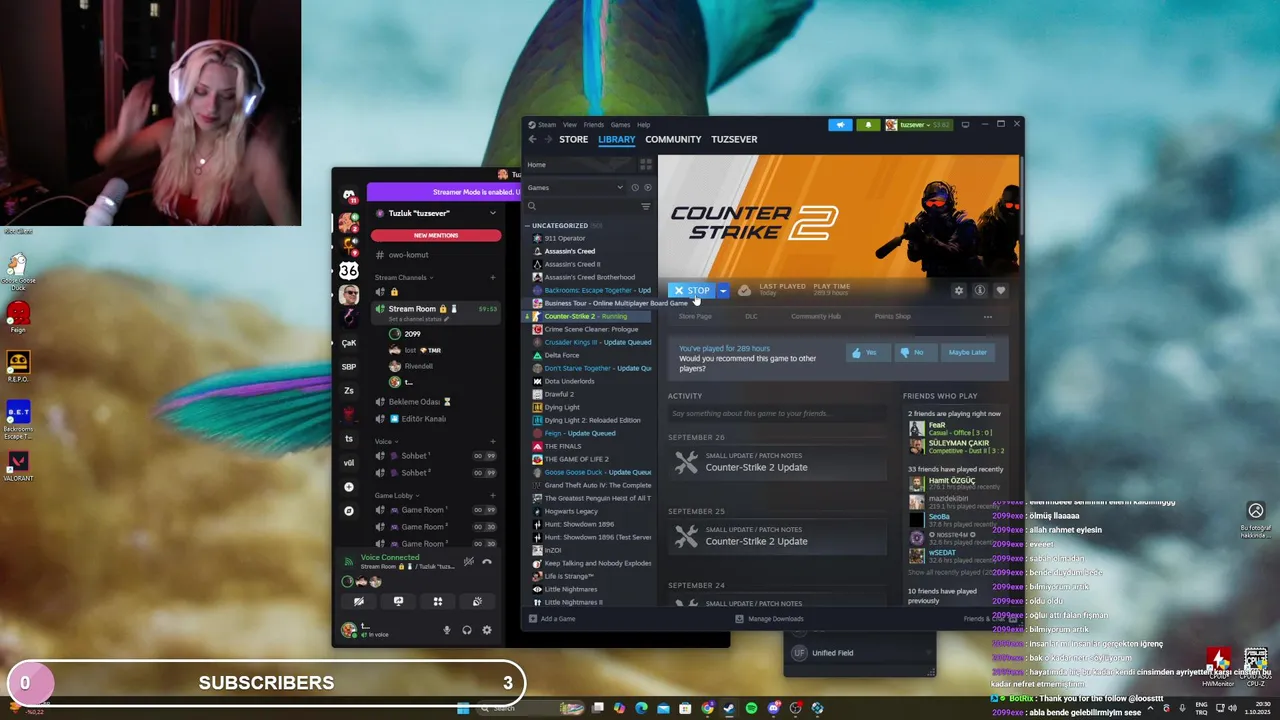1280x720 pixels.
Task: Open more links ellipsis in game nav
Action: (988, 317)
